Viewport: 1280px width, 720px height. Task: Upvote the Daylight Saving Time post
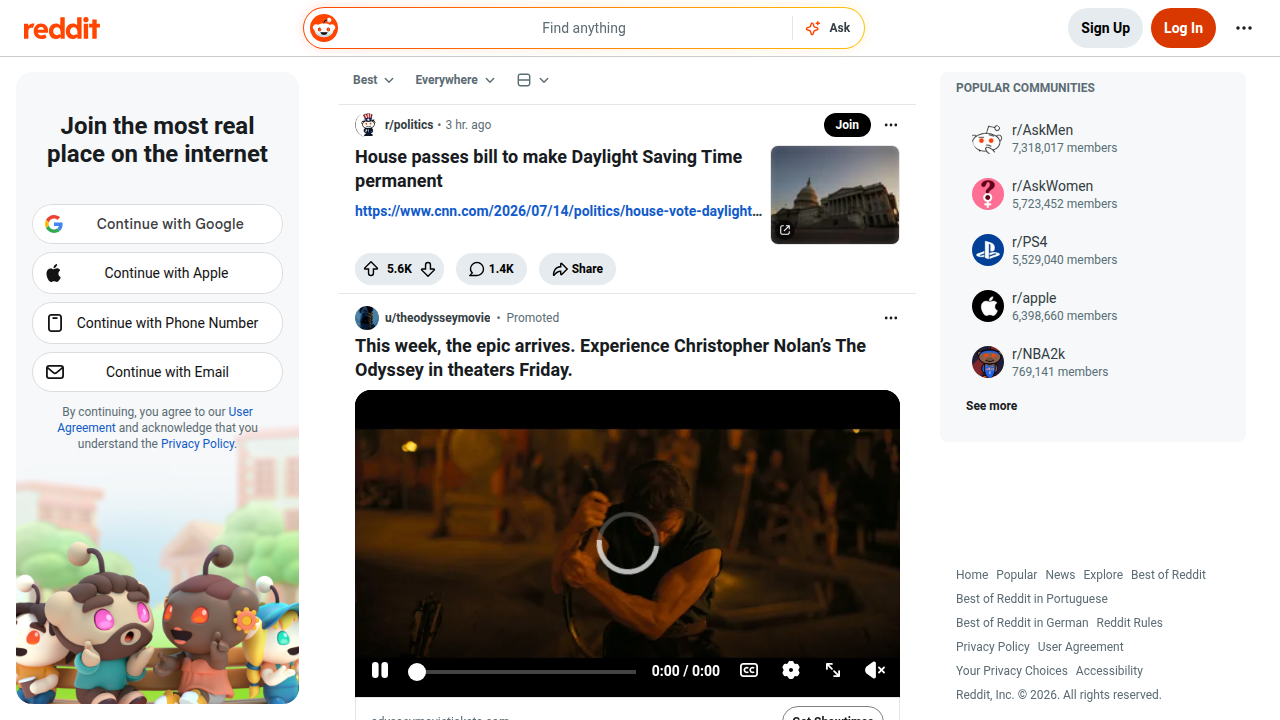(371, 269)
